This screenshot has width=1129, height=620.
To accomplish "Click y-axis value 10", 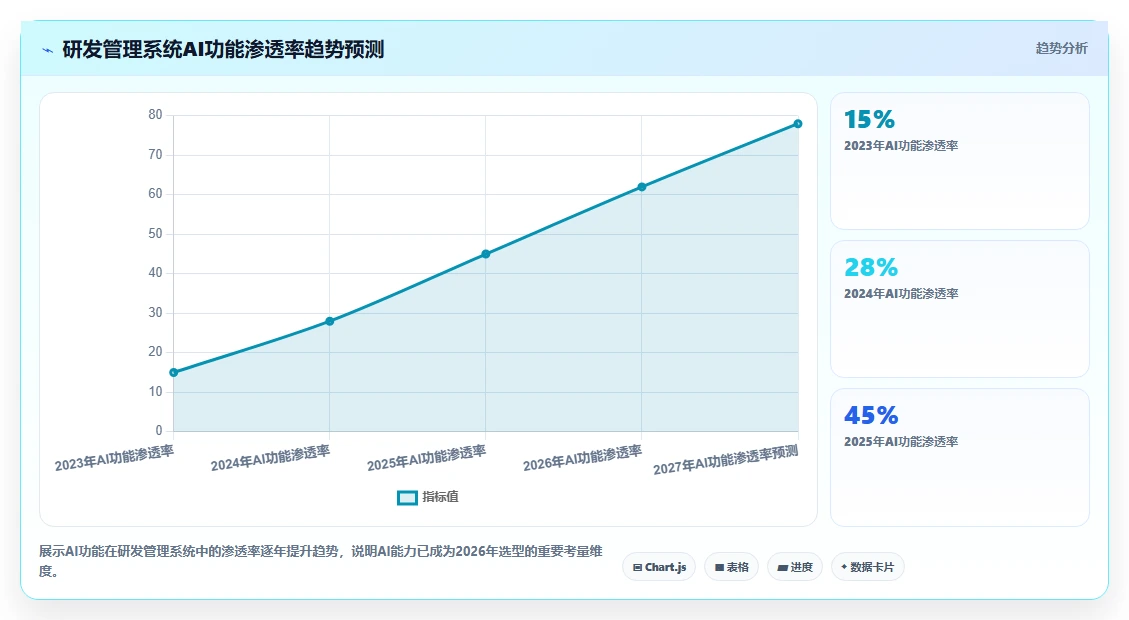I will tap(156, 392).
